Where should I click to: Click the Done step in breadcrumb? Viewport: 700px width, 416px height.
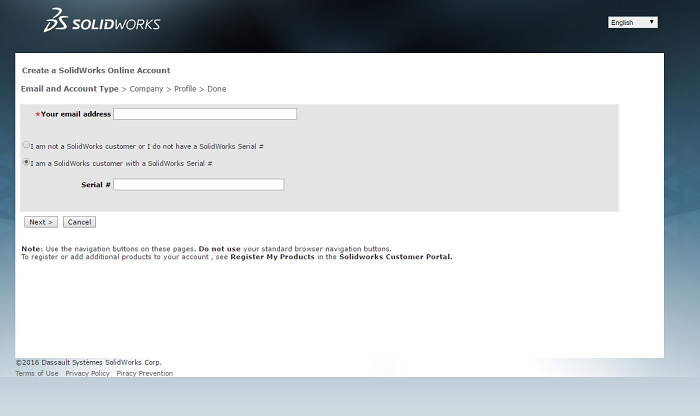tap(217, 89)
